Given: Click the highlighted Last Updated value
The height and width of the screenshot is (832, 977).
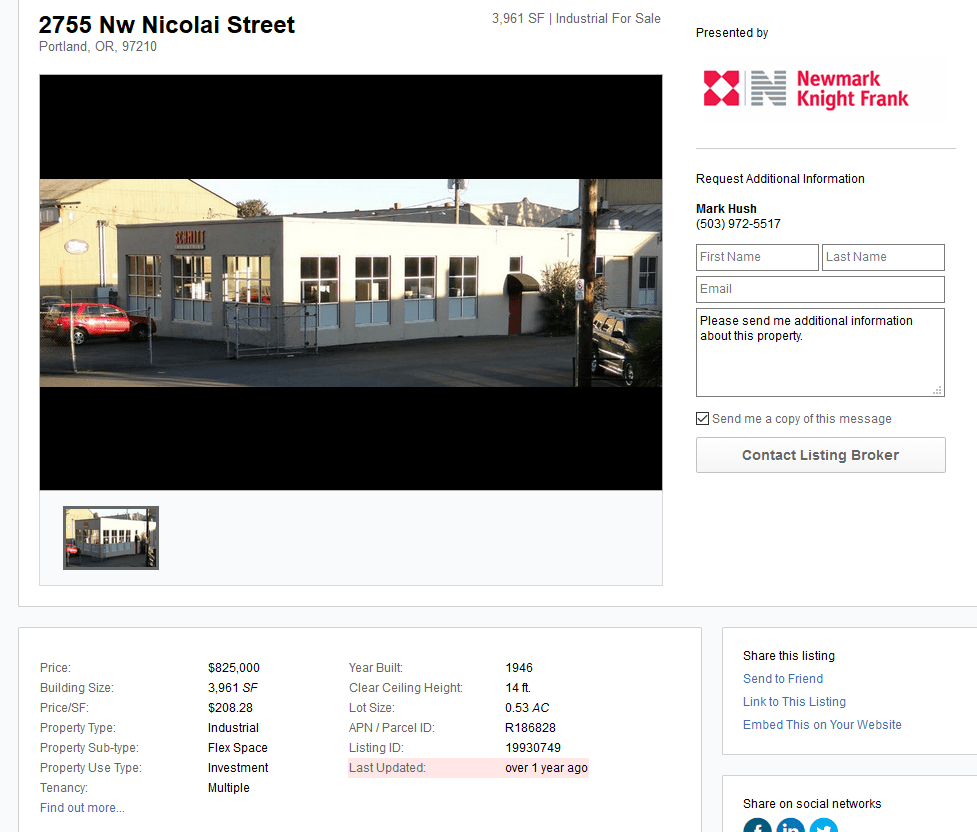Looking at the screenshot, I should click(546, 768).
